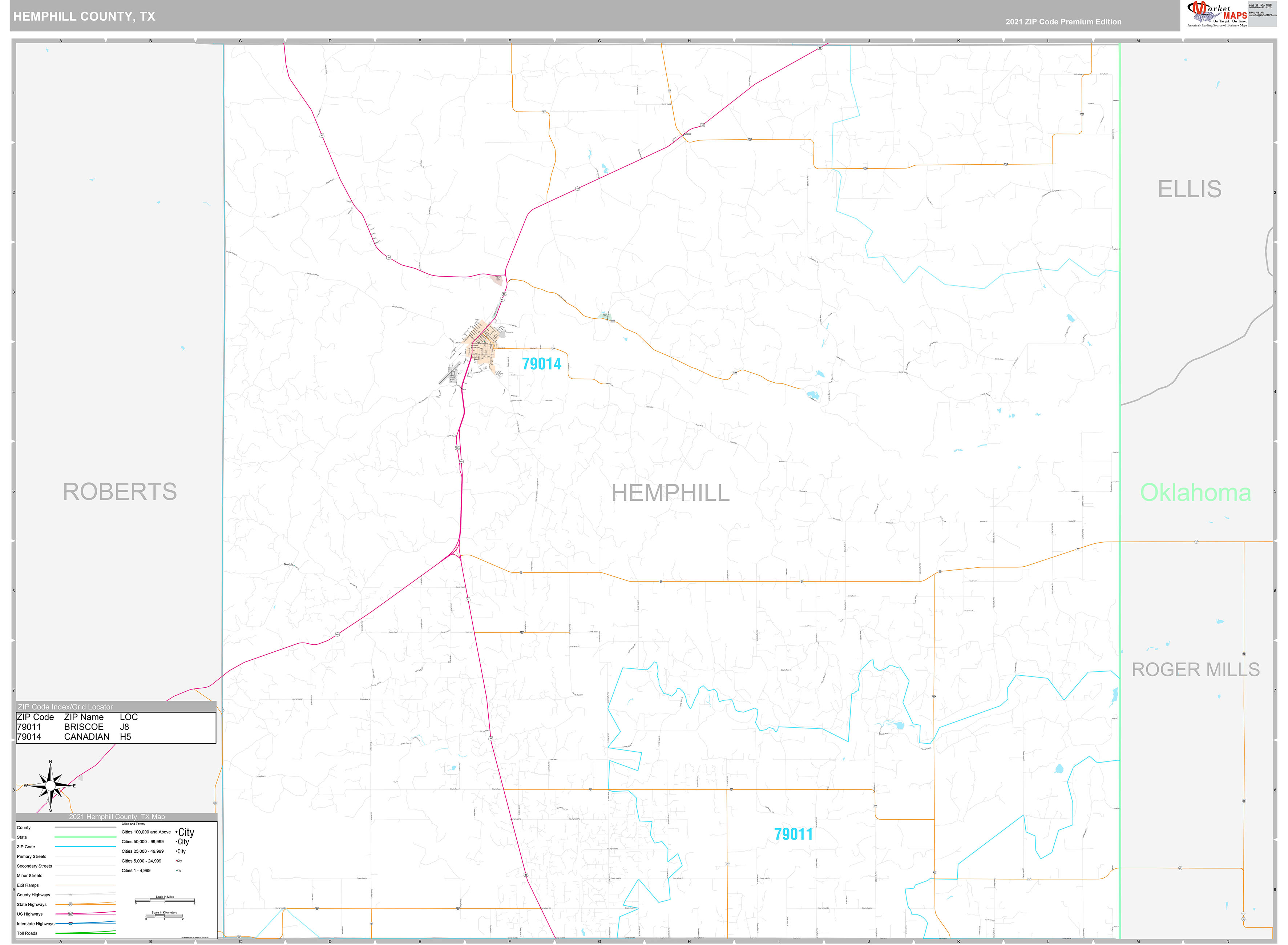The height and width of the screenshot is (945, 1288).
Task: Click the 'Secondary Streets' legend label
Action: (x=34, y=866)
